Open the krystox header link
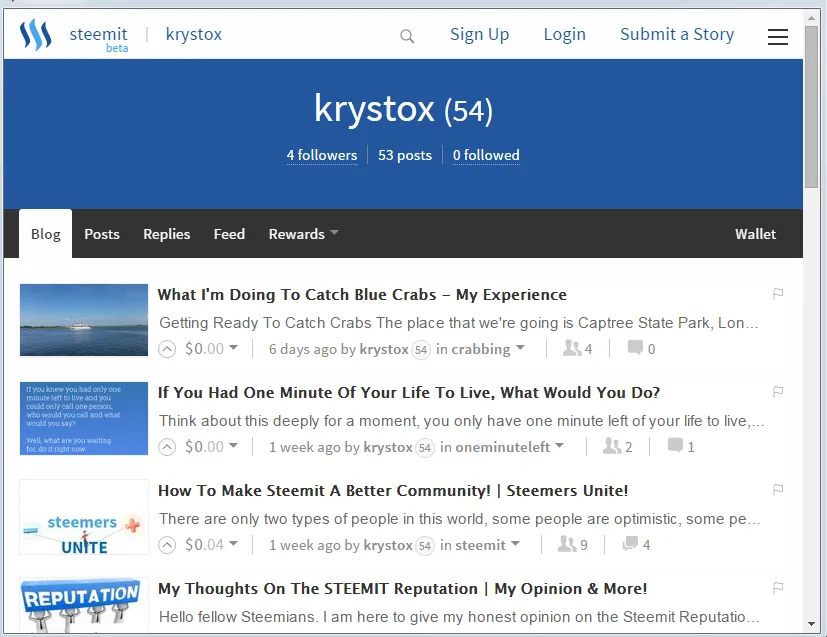This screenshot has height=637, width=827. click(194, 34)
